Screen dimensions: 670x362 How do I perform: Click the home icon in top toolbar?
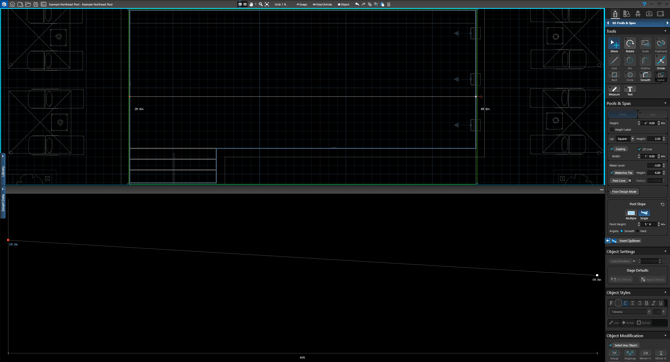pyautogui.click(x=12, y=4)
